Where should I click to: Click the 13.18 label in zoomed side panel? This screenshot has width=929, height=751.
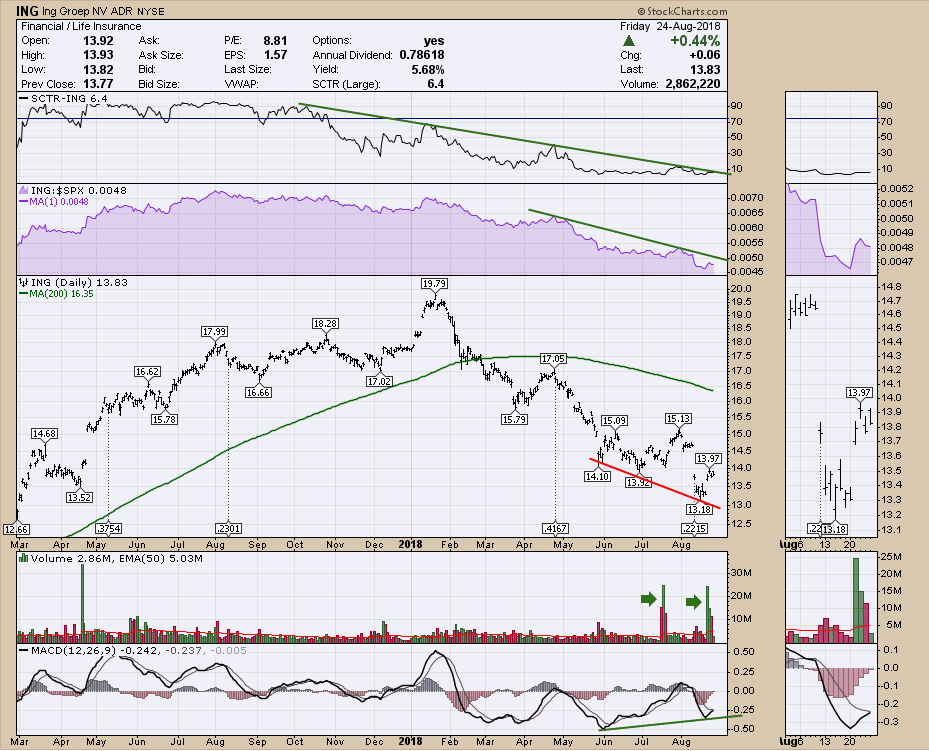pos(835,529)
